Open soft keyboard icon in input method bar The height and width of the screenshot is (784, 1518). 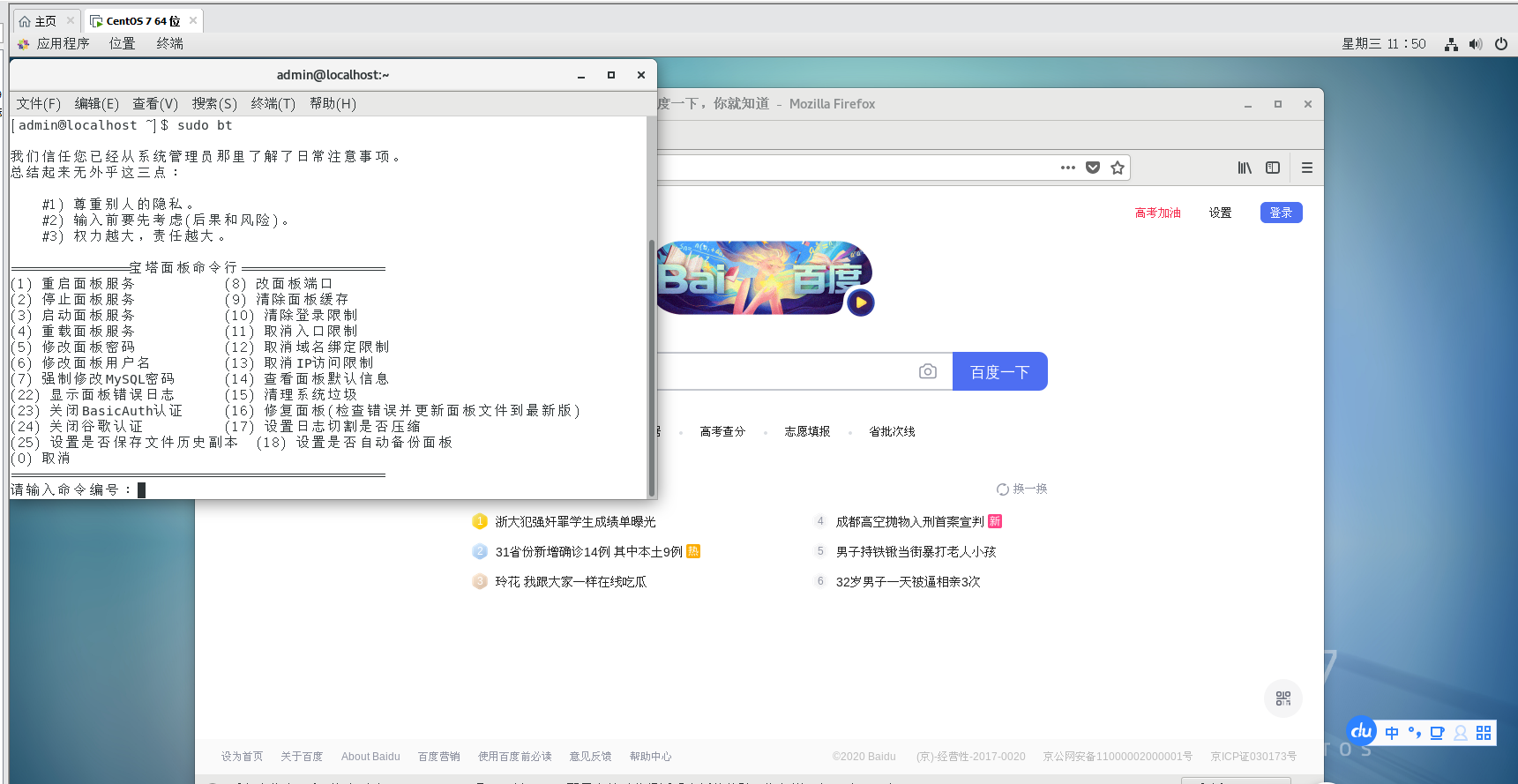[x=1438, y=733]
